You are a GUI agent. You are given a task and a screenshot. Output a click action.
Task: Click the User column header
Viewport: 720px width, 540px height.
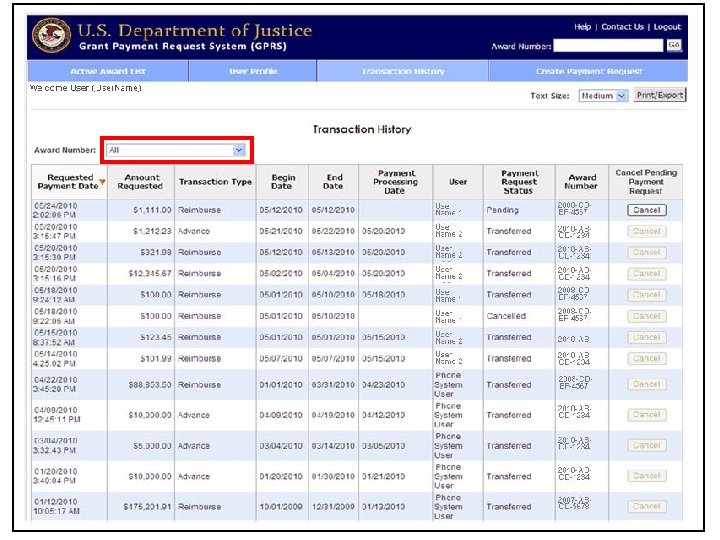(458, 182)
